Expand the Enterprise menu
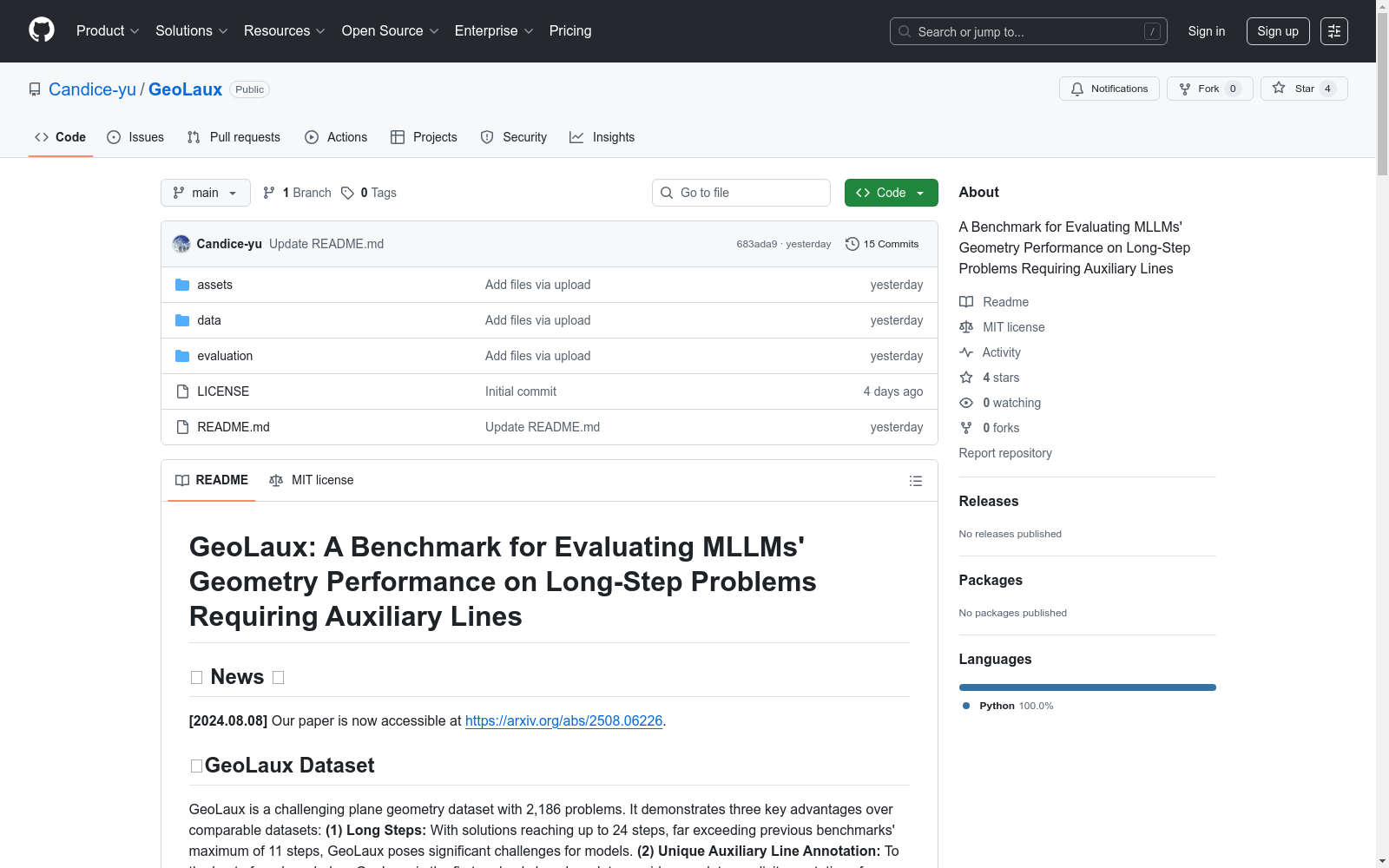This screenshot has width=1389, height=868. coord(494,30)
